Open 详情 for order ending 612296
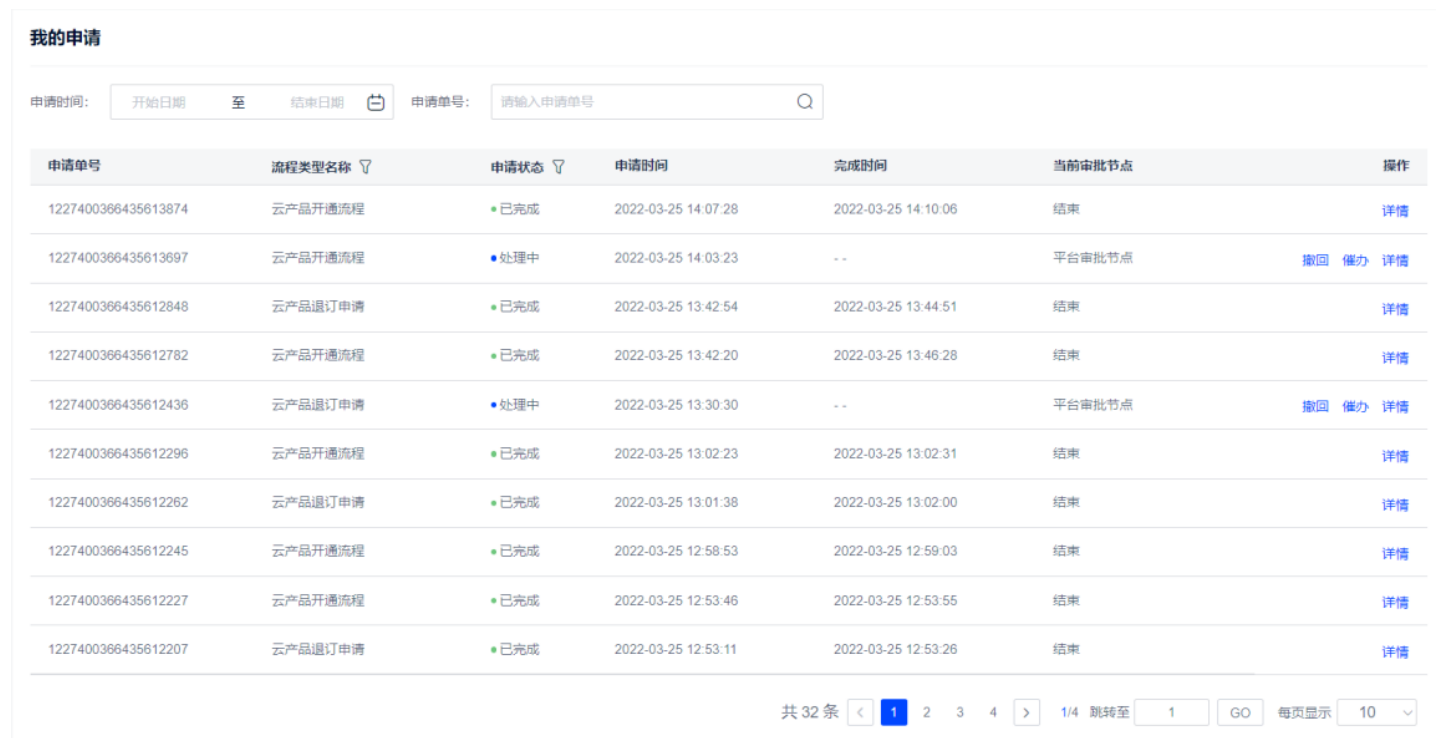 pos(1395,456)
